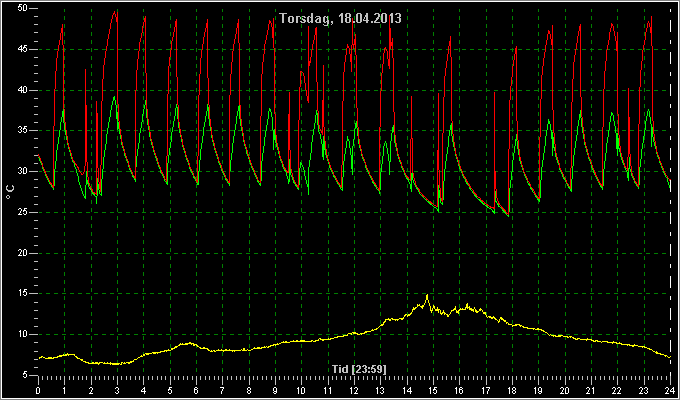
Task: Click the 40 degree y-axis label
Action: pos(23,90)
